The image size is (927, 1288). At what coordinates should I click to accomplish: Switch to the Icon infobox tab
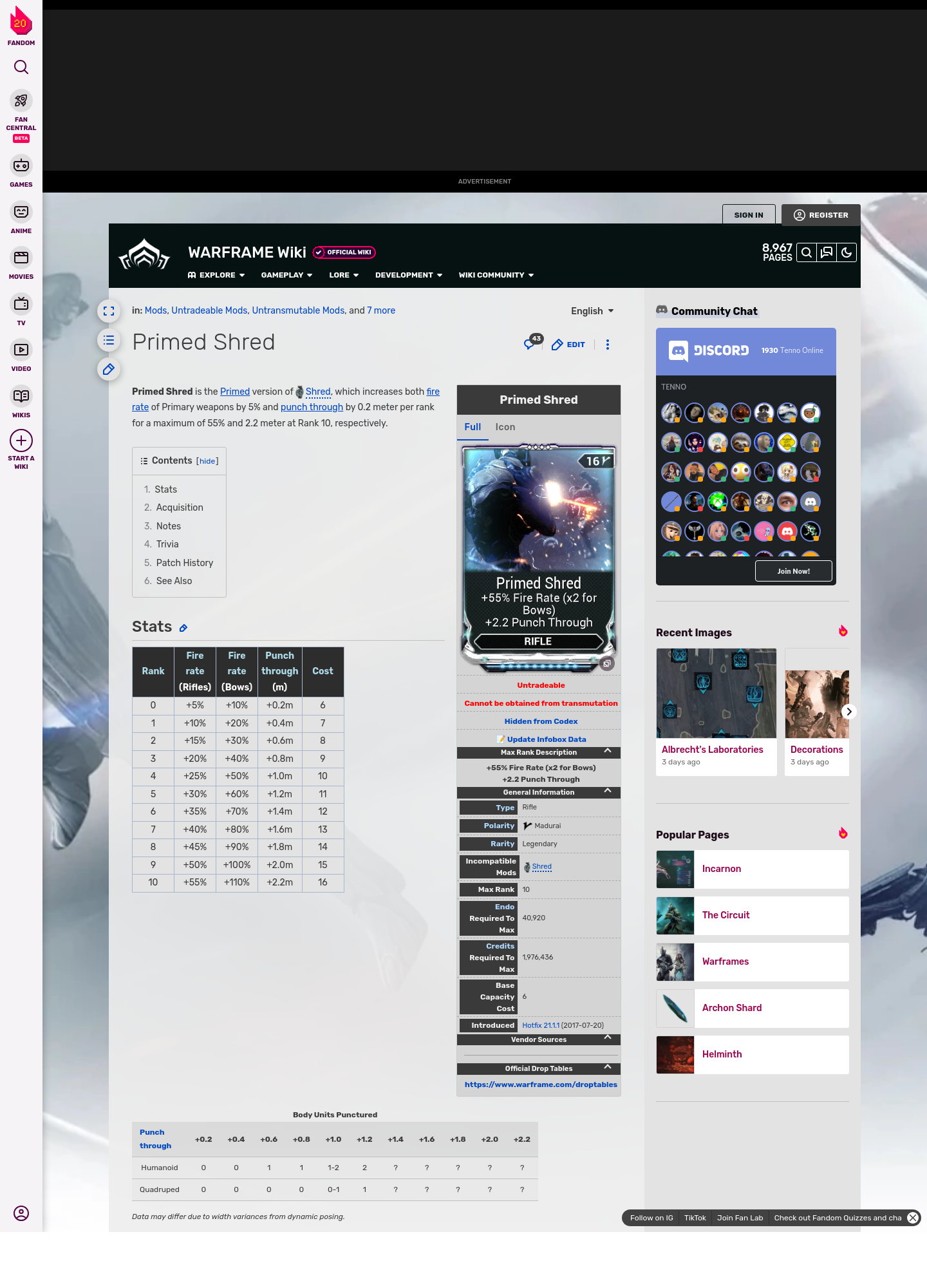click(505, 427)
